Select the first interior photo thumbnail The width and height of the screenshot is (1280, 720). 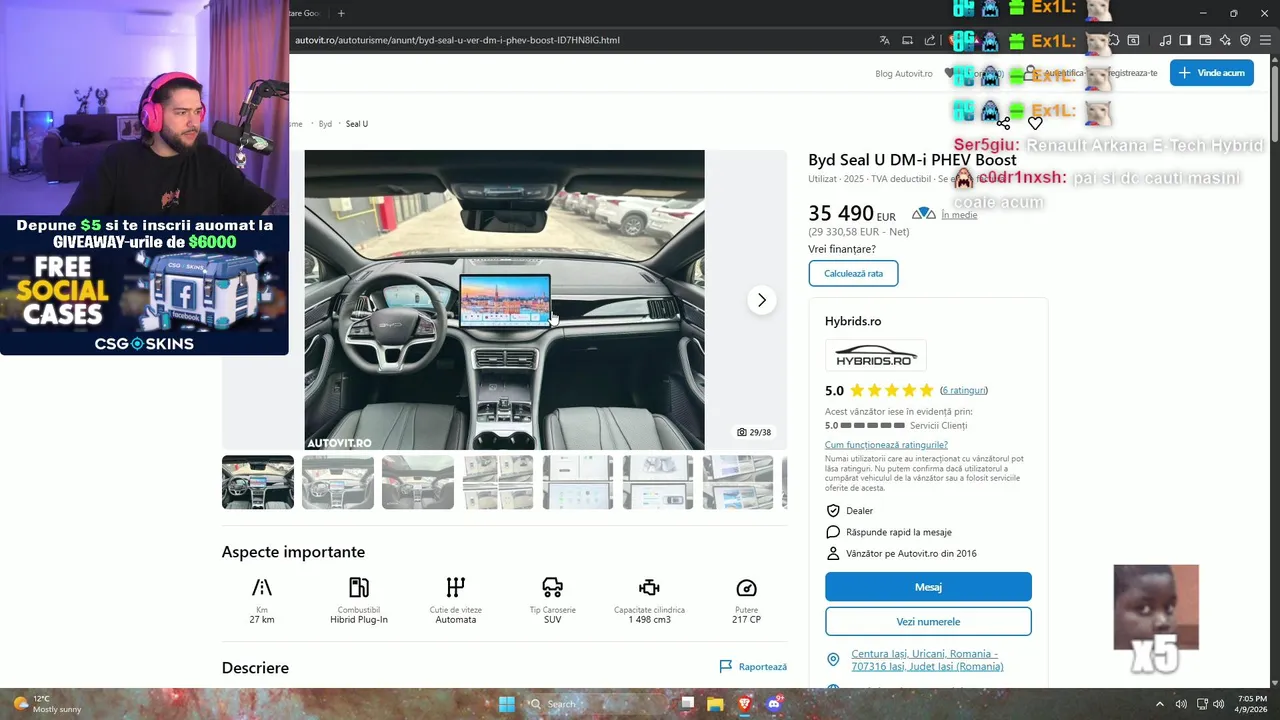click(258, 482)
